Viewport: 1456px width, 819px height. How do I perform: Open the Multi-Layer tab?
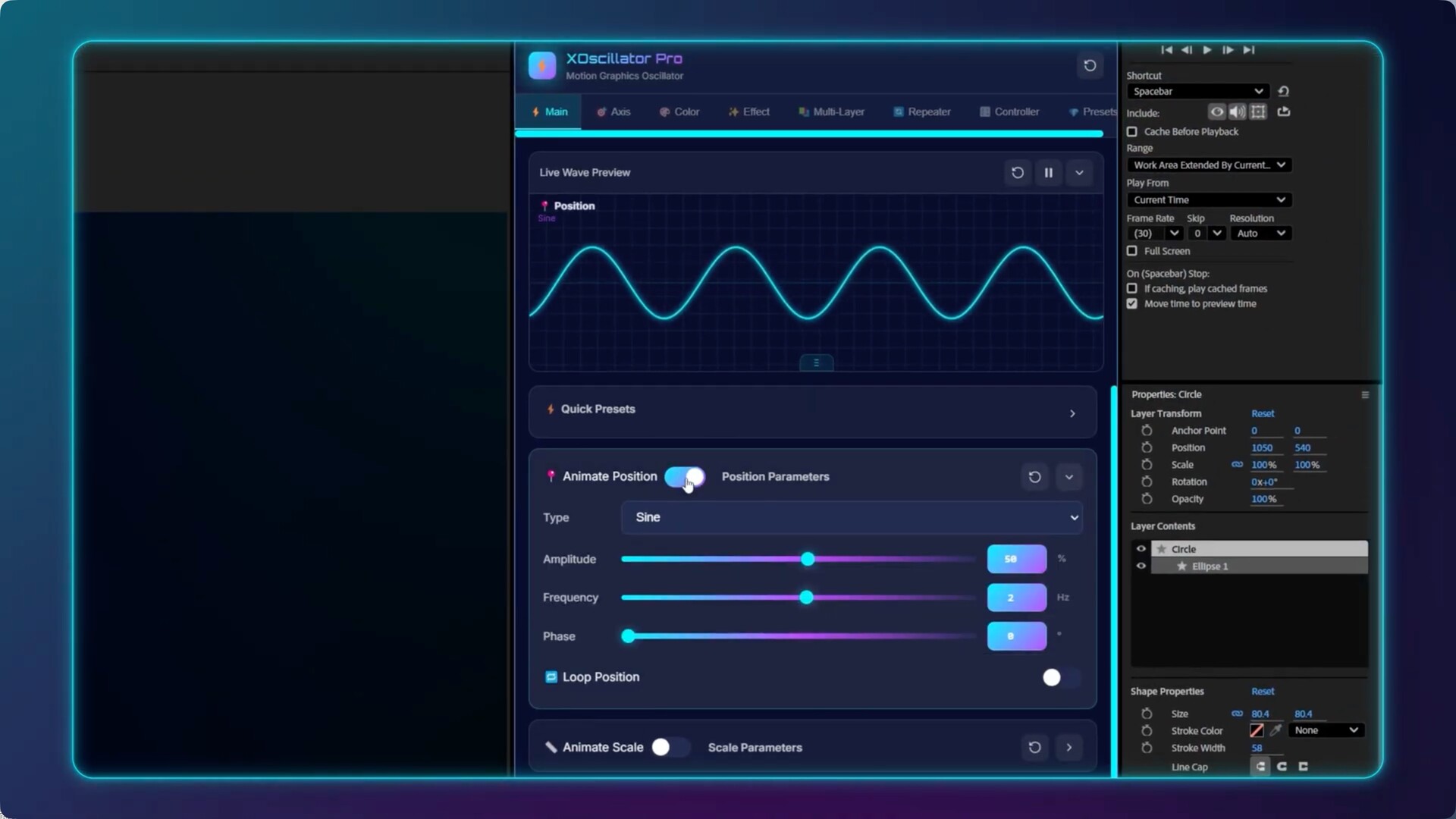tap(831, 112)
